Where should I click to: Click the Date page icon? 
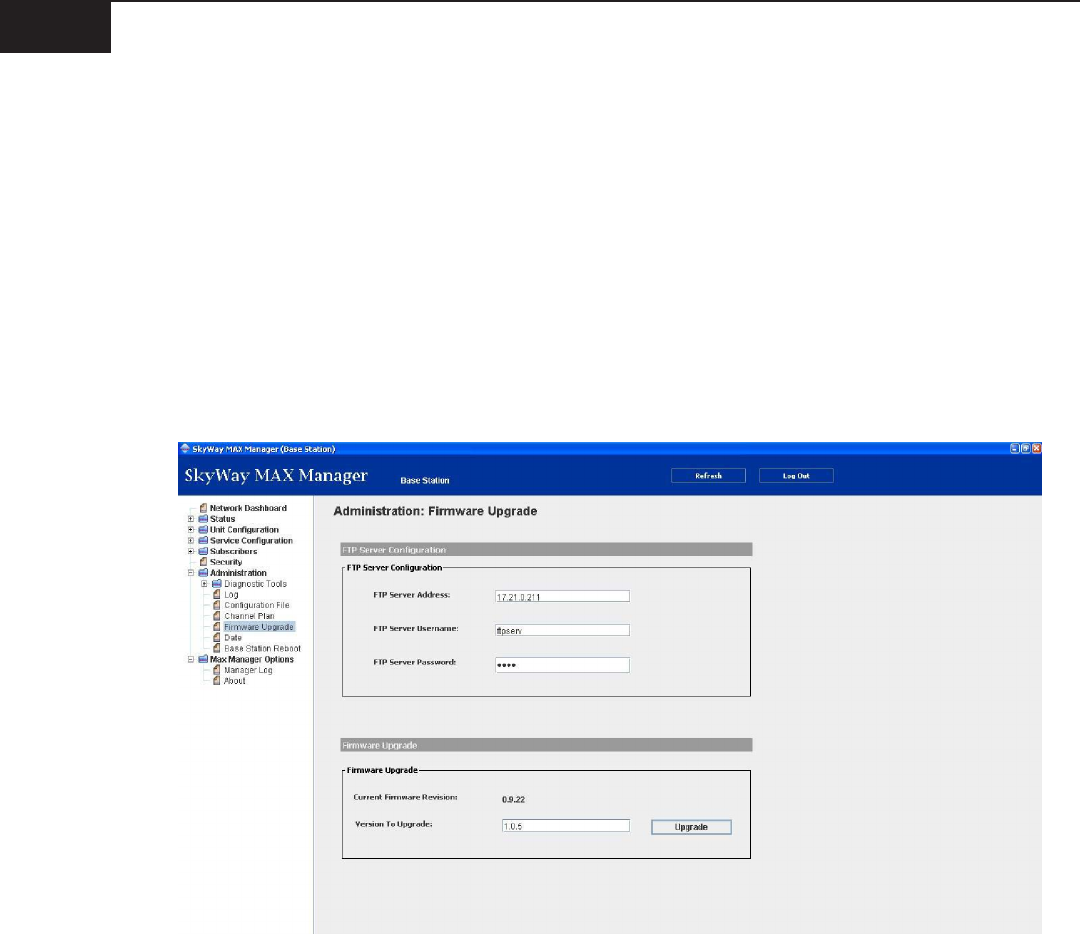(217, 637)
